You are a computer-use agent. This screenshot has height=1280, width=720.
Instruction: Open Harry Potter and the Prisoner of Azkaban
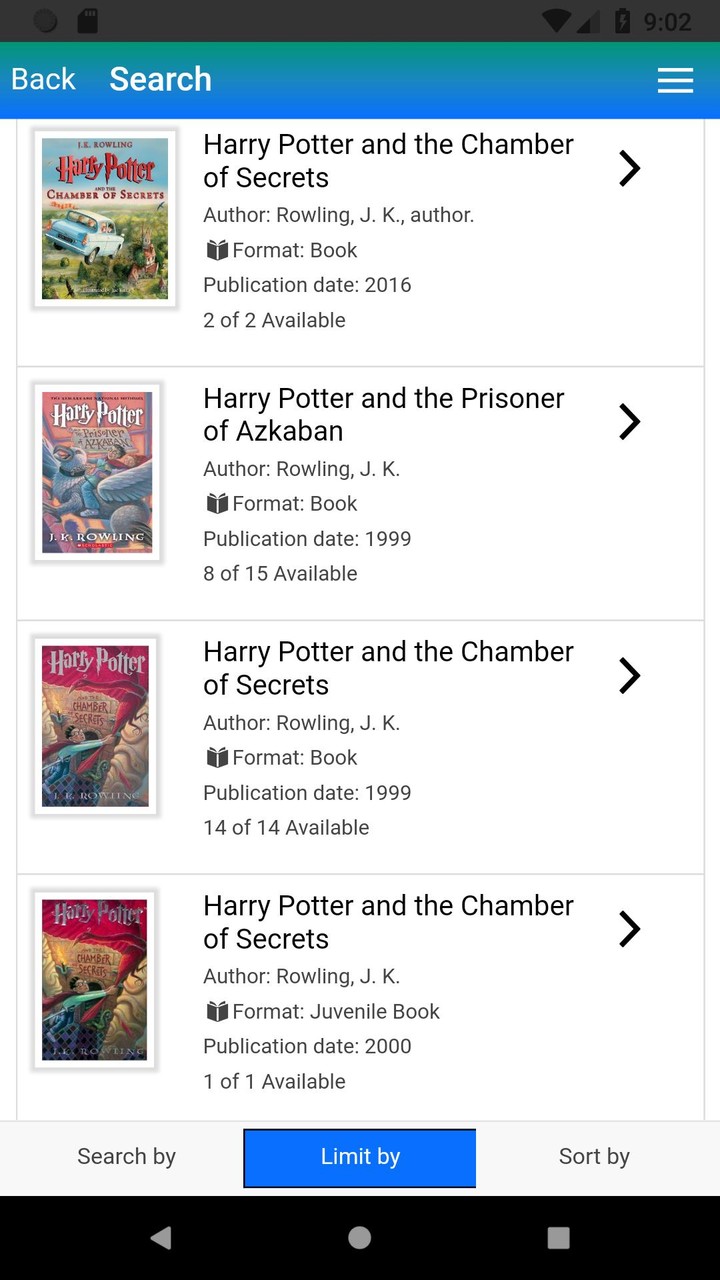pos(384,414)
